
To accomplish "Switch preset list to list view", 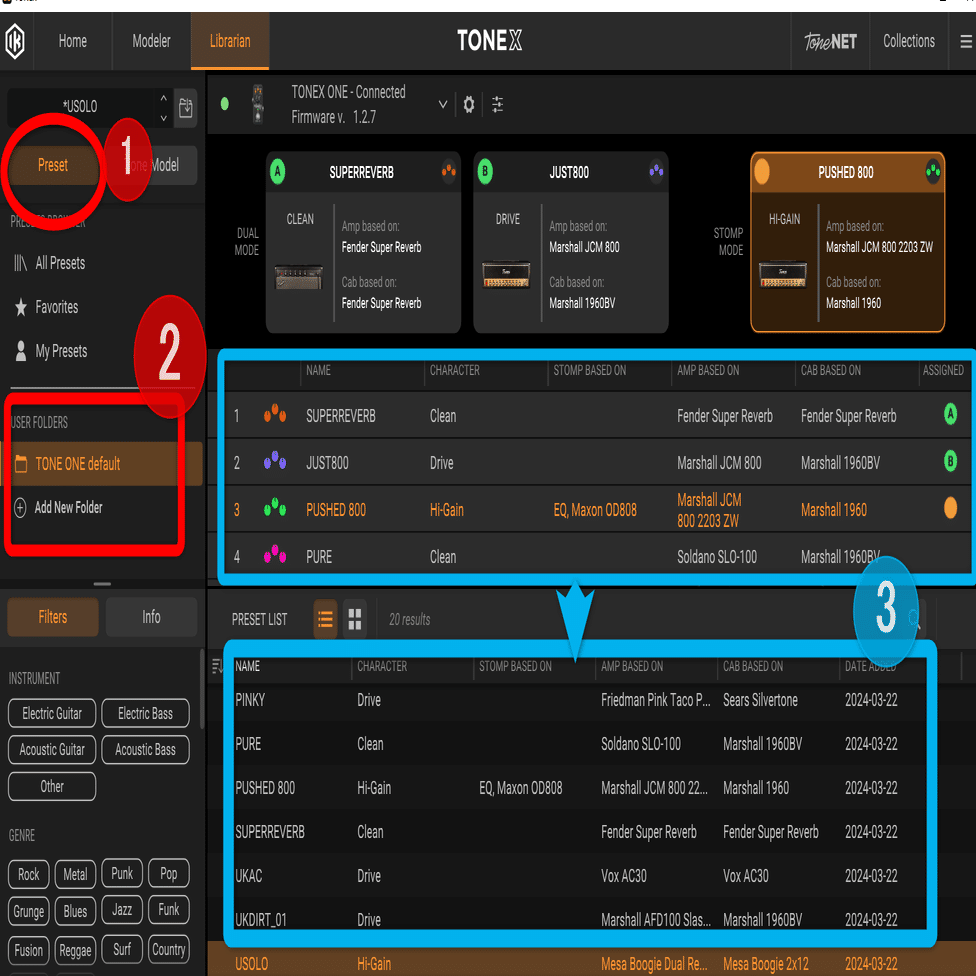I will [325, 619].
